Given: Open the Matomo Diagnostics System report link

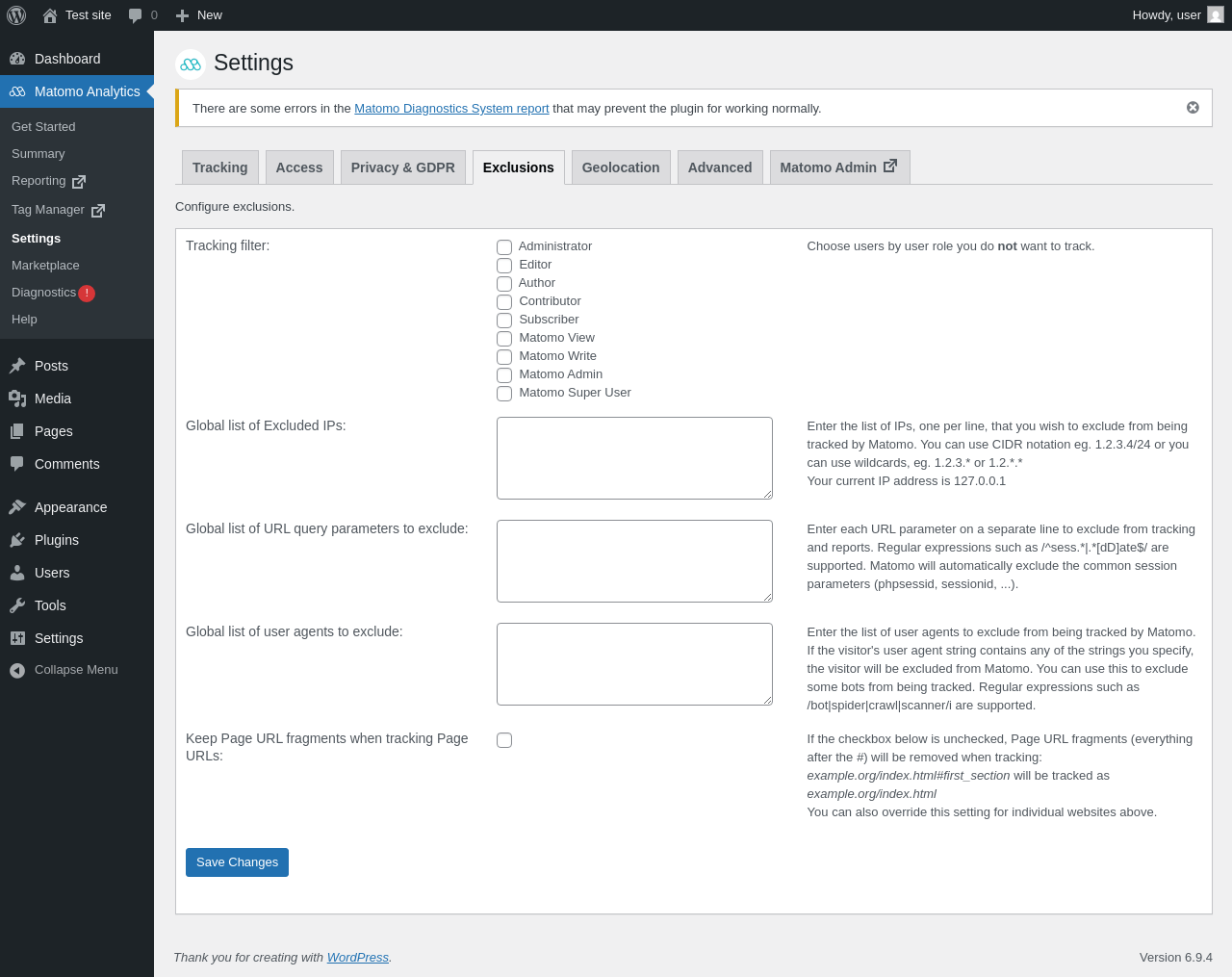Looking at the screenshot, I should [x=451, y=109].
